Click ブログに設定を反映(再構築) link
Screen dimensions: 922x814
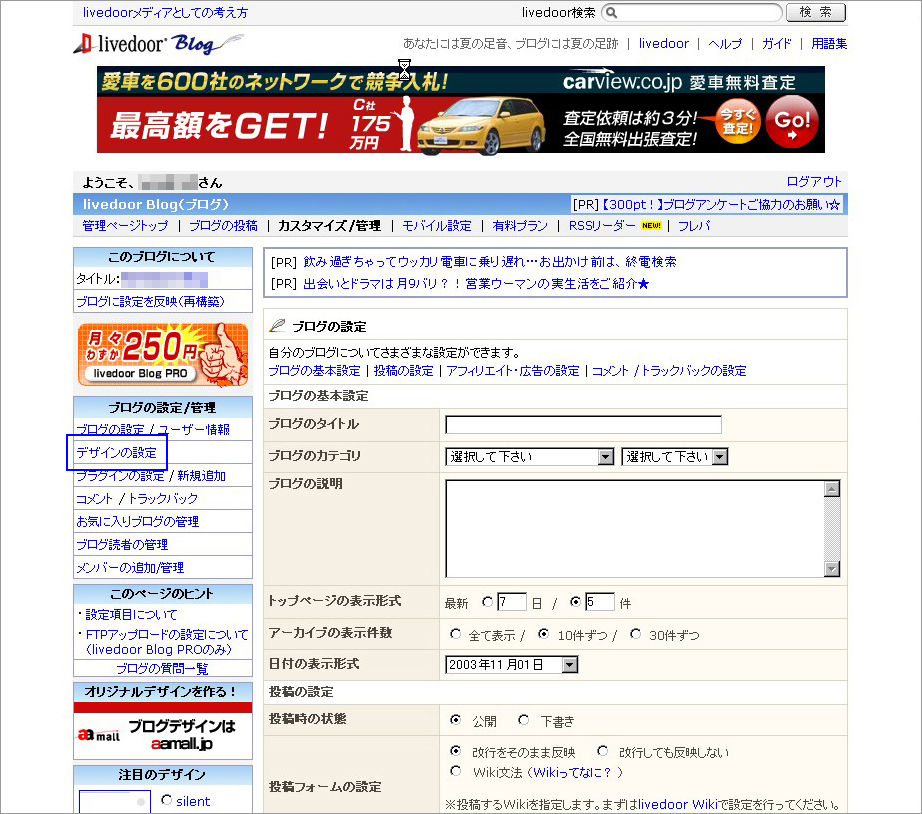coord(151,302)
